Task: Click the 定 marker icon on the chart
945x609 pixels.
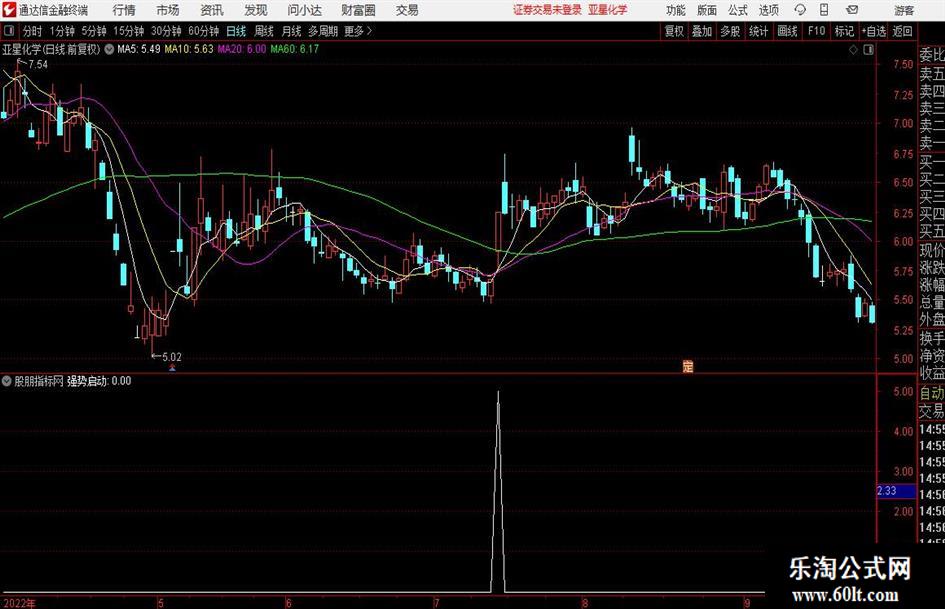Action: [x=688, y=365]
